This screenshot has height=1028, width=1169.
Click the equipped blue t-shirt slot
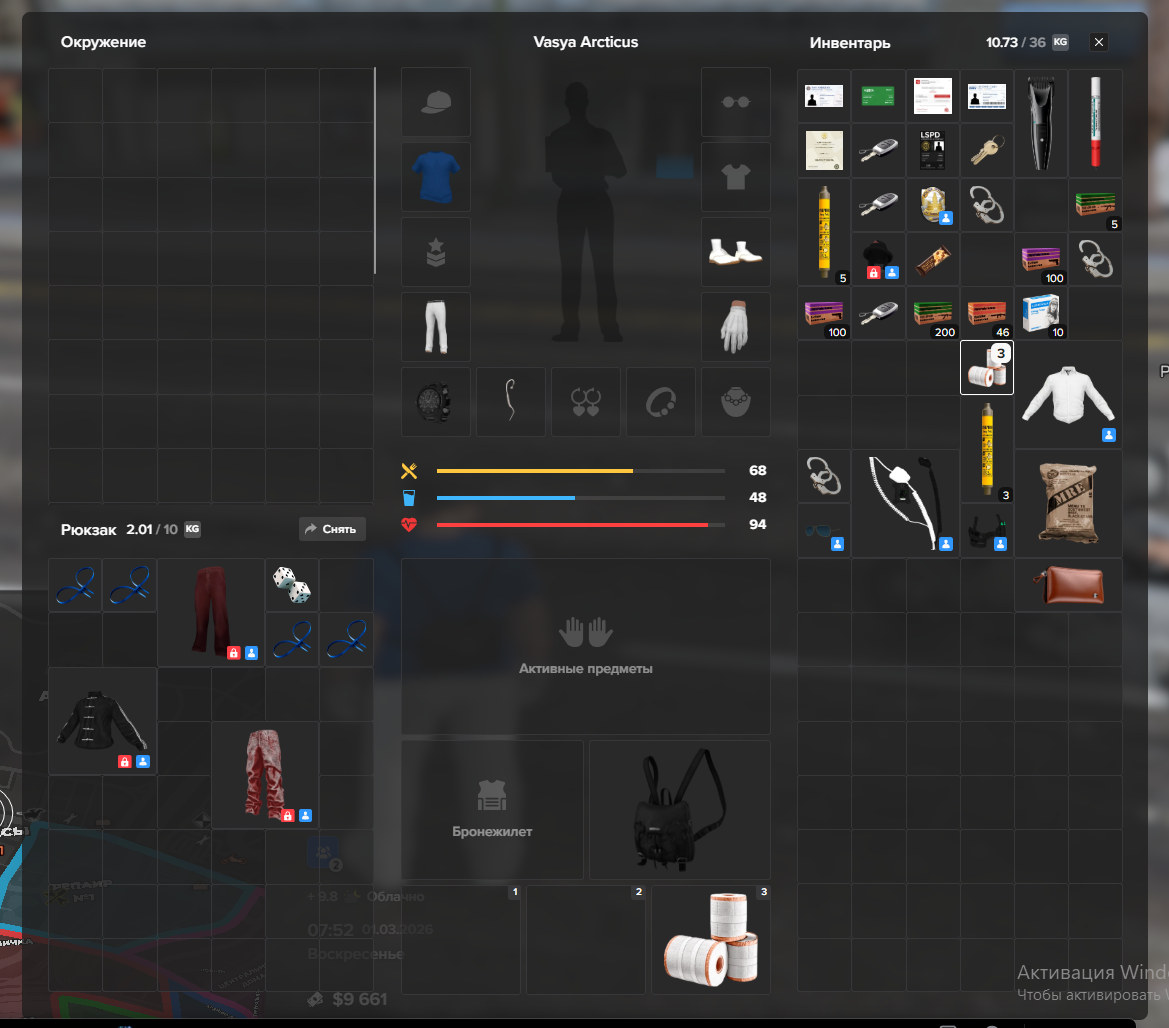[436, 177]
